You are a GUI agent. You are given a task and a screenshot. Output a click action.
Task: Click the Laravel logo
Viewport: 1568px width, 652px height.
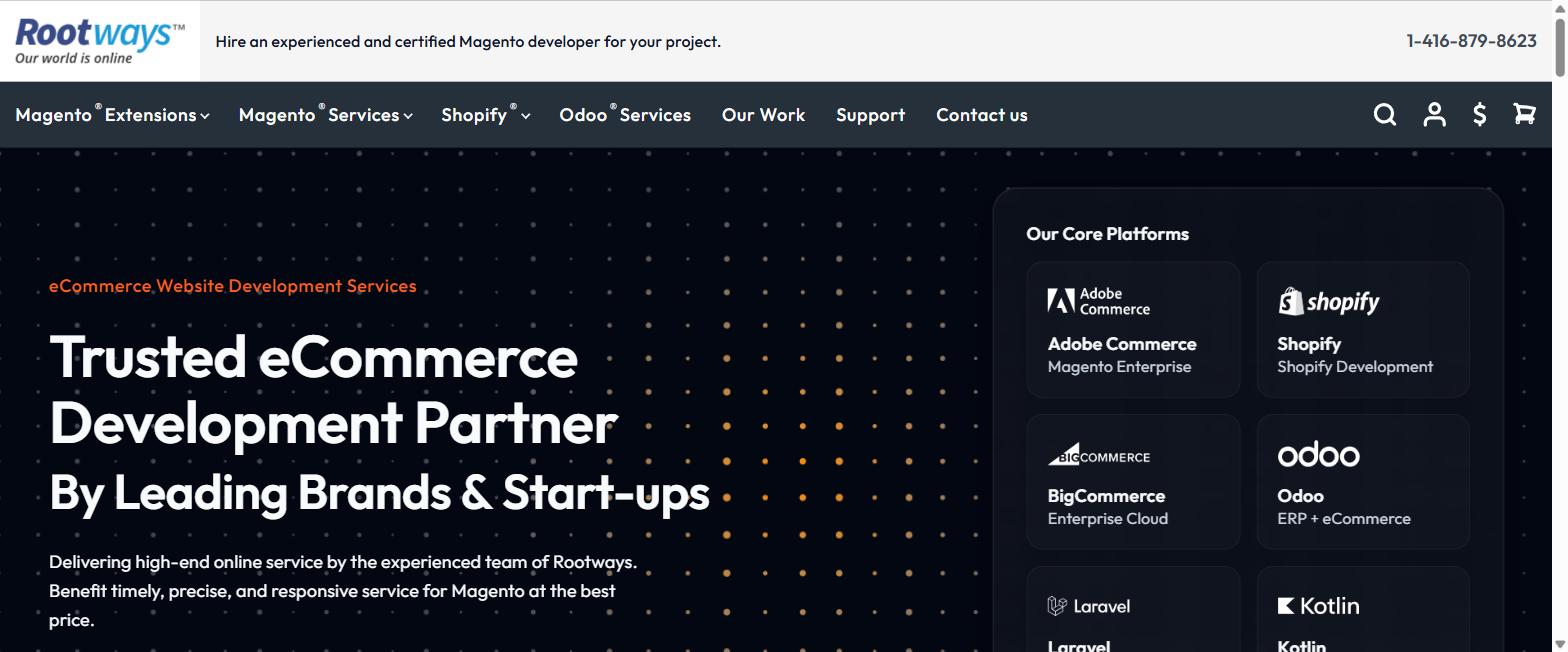click(x=1089, y=606)
